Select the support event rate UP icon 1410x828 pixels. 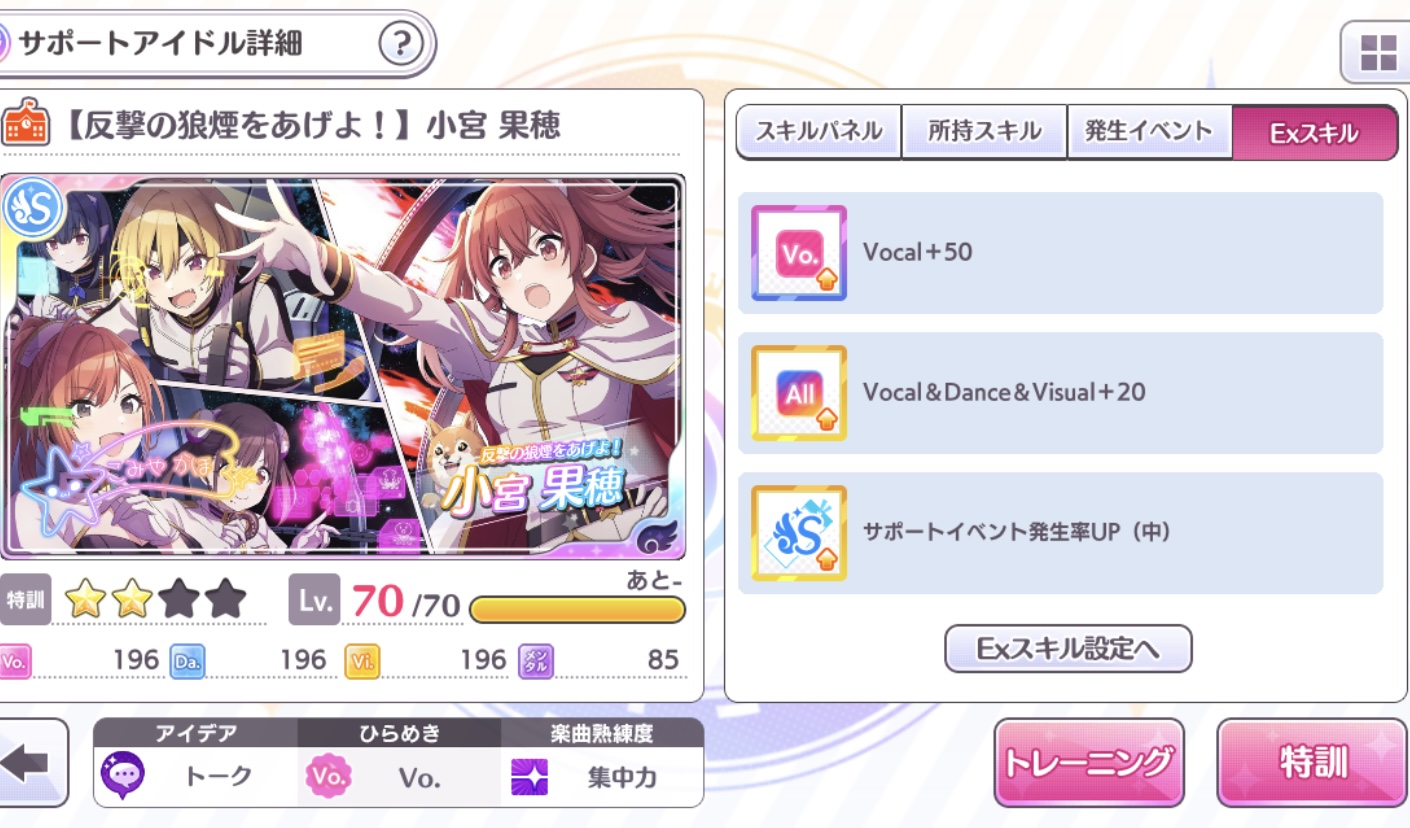799,533
